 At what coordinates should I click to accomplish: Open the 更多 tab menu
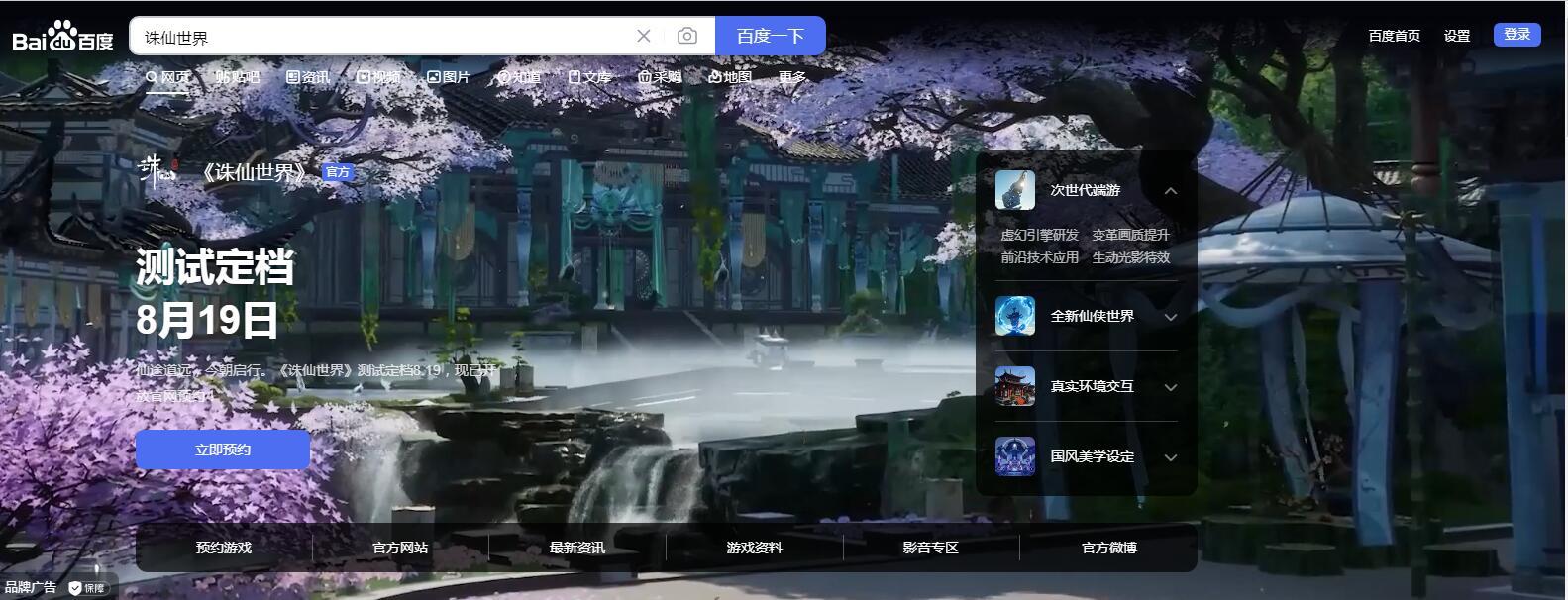click(x=792, y=77)
